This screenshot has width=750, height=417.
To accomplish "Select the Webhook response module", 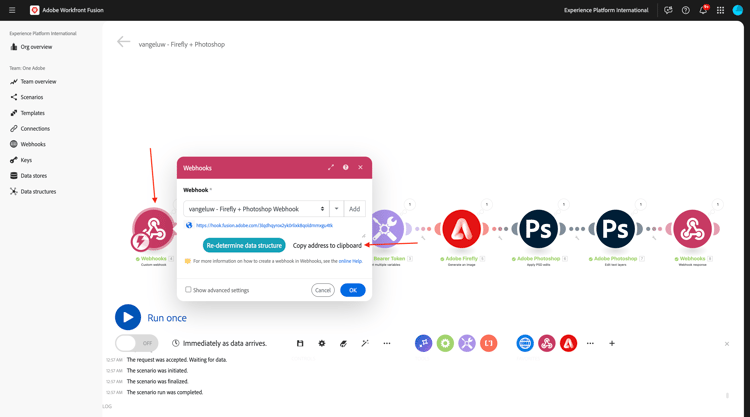I will 692,229.
